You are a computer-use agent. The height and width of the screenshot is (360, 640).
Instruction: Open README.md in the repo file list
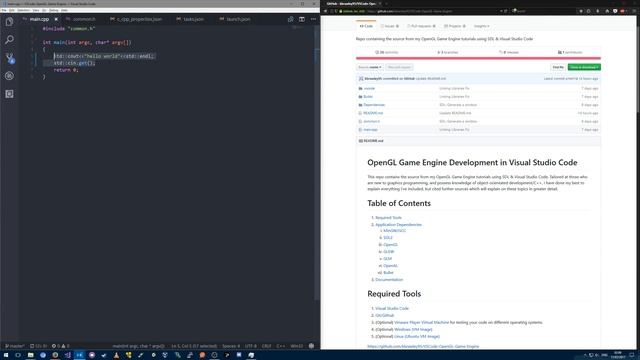click(373, 113)
